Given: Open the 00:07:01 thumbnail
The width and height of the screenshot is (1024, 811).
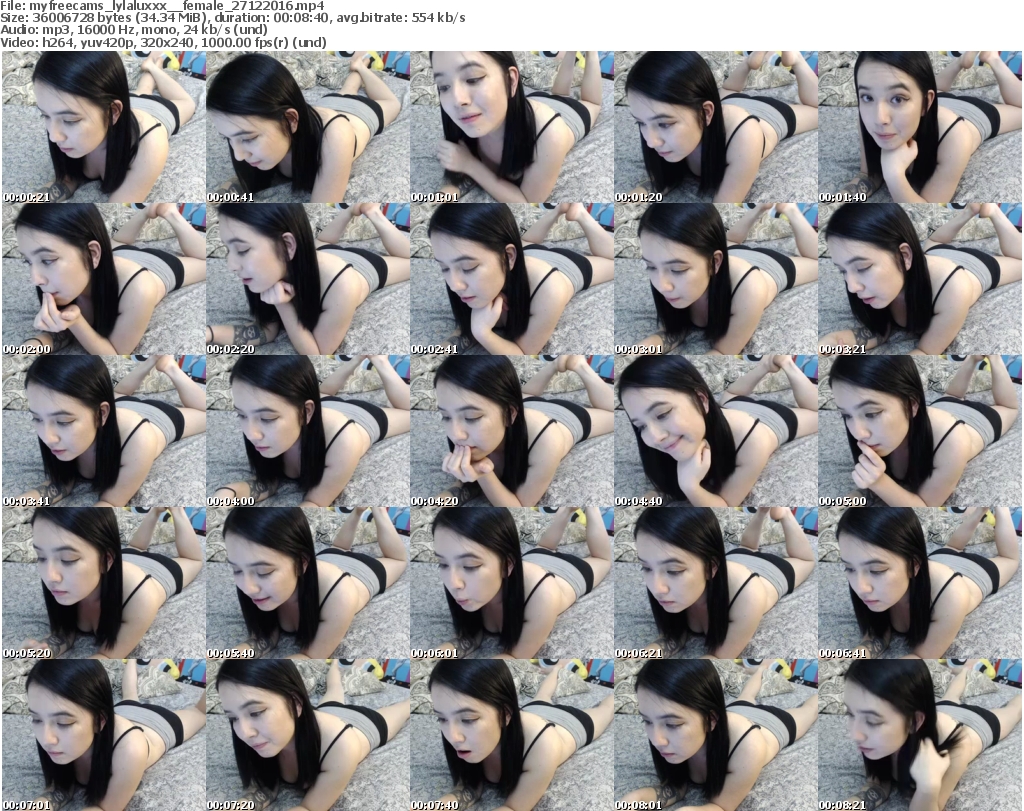Looking at the screenshot, I should (x=102, y=735).
